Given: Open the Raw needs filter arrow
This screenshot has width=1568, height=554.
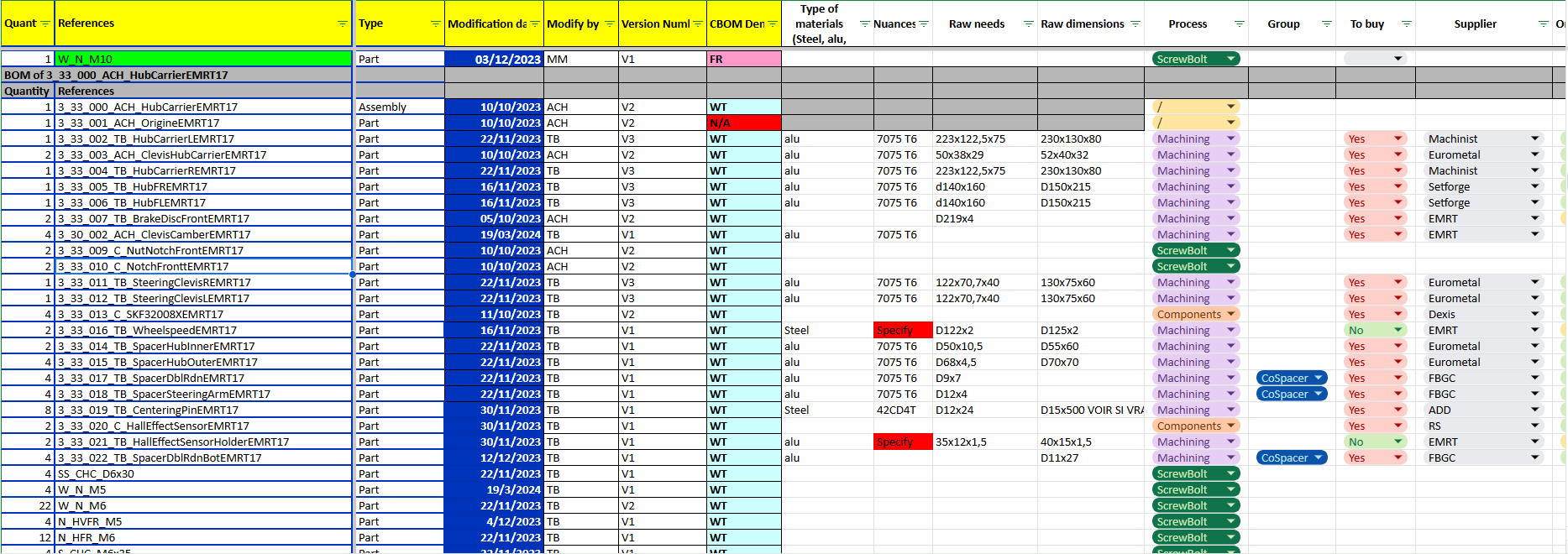Looking at the screenshot, I should tap(1028, 24).
